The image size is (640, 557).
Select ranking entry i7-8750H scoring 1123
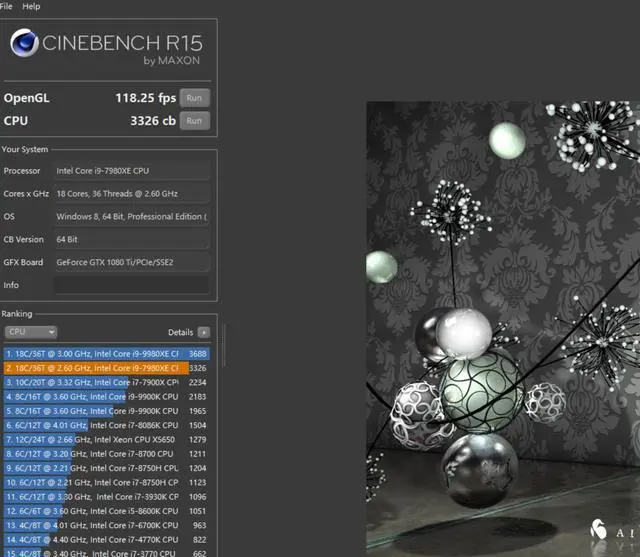107,482
